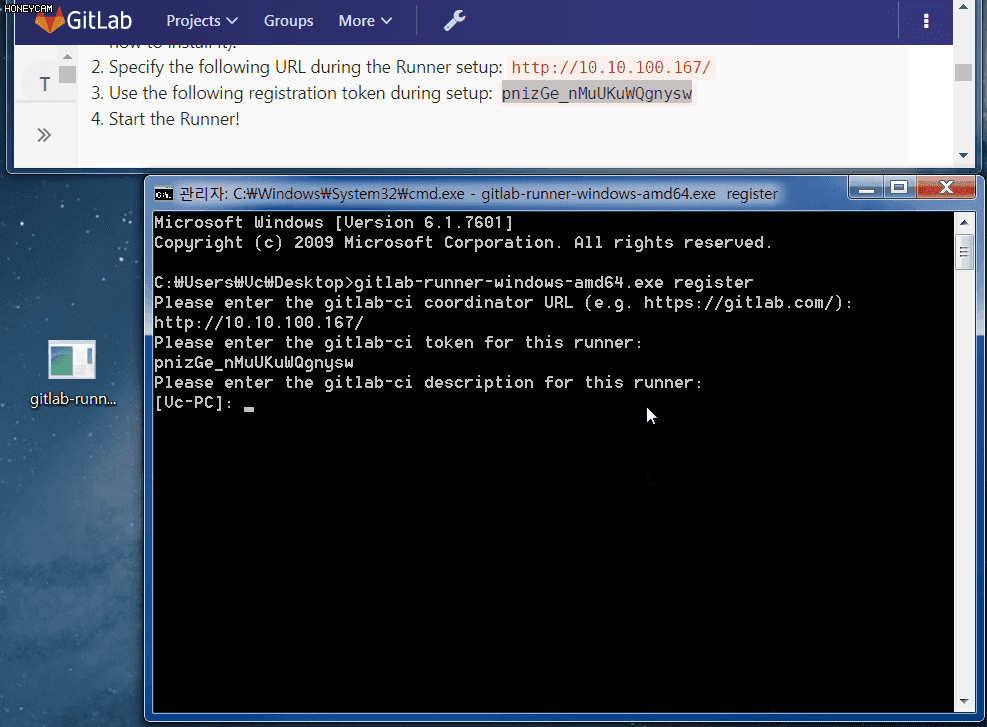Viewport: 987px width, 727px height.
Task: Click the T avatar in GitLab sidebar
Action: 44,83
